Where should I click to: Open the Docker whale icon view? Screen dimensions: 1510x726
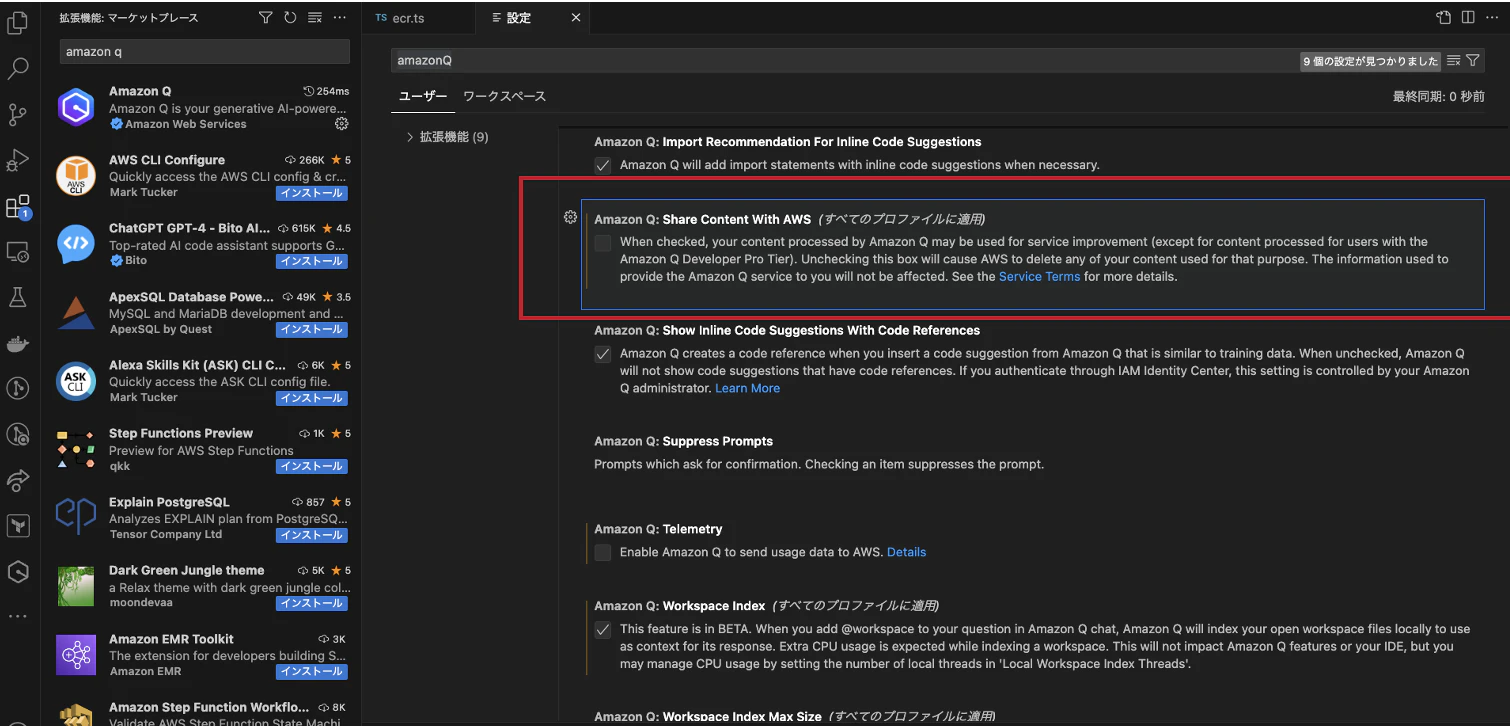[18, 343]
